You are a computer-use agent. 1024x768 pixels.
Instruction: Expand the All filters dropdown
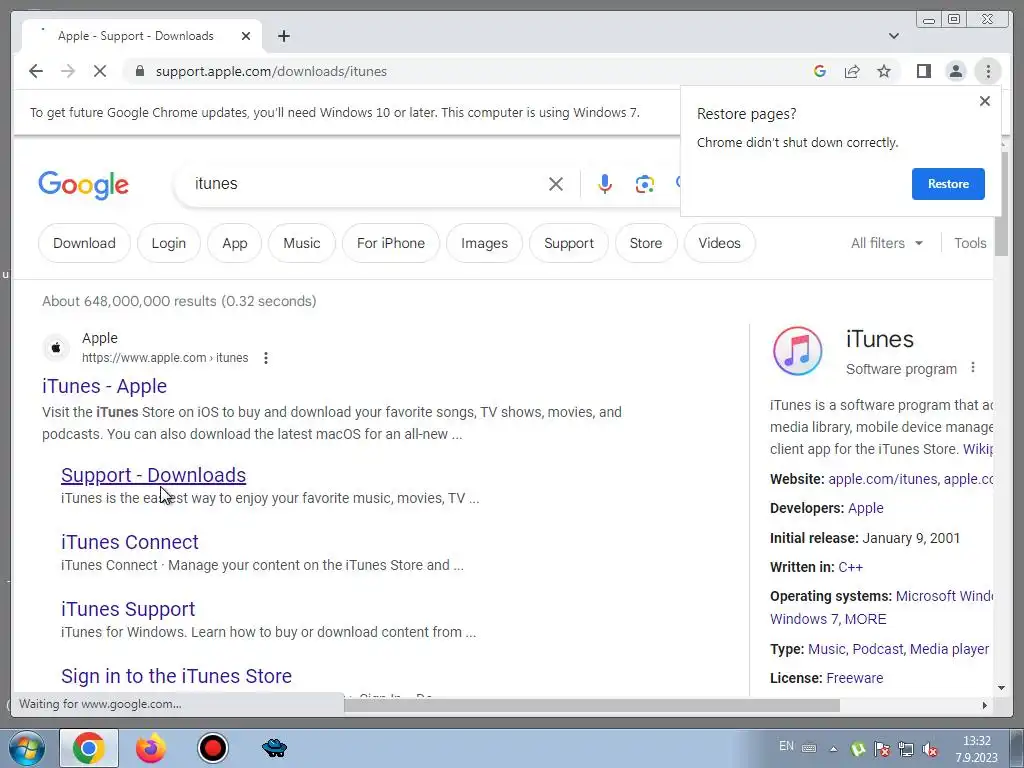[x=887, y=243]
